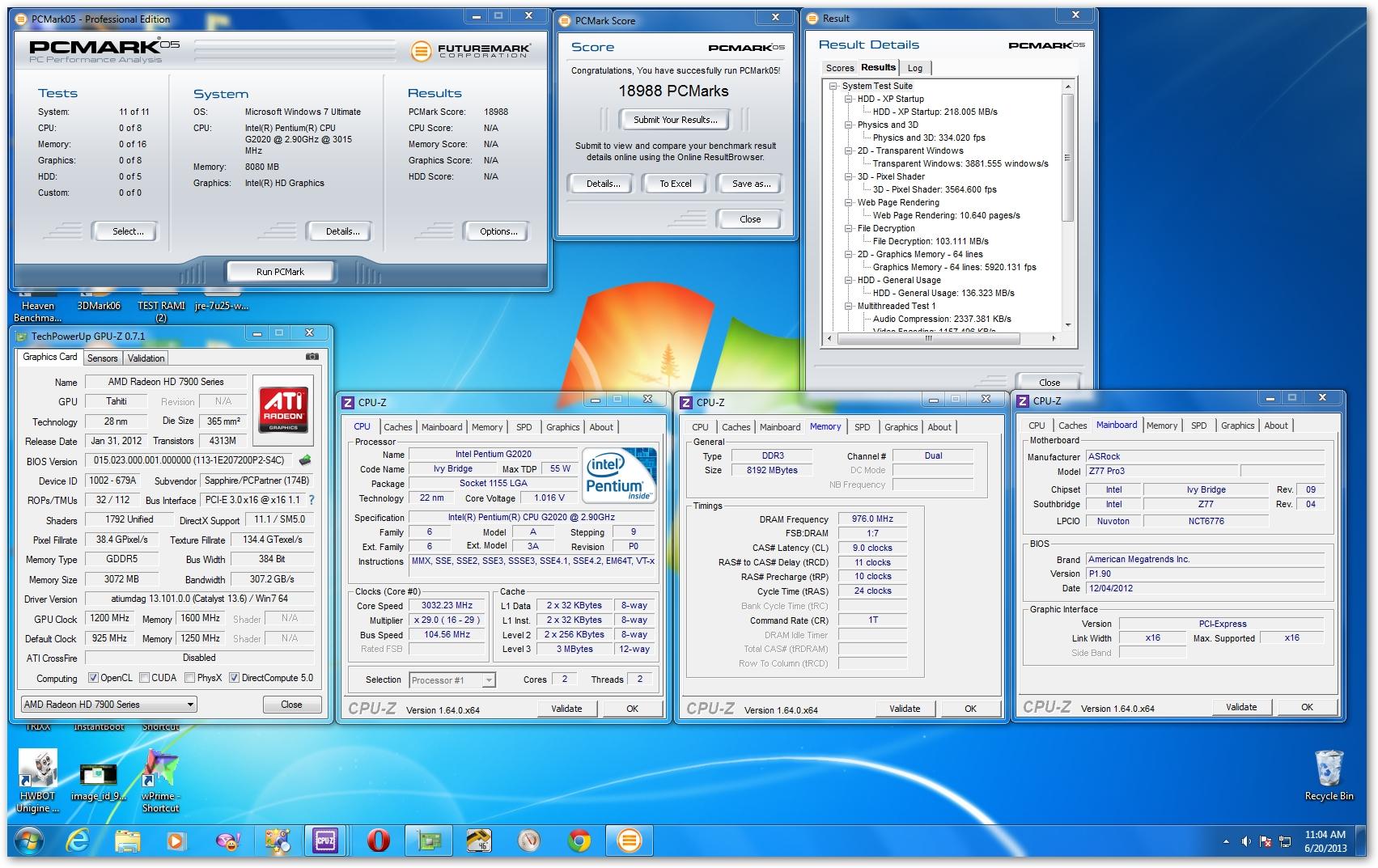This screenshot has height=868, width=1378.
Task: Click Run PCMark button
Action: coord(280,272)
